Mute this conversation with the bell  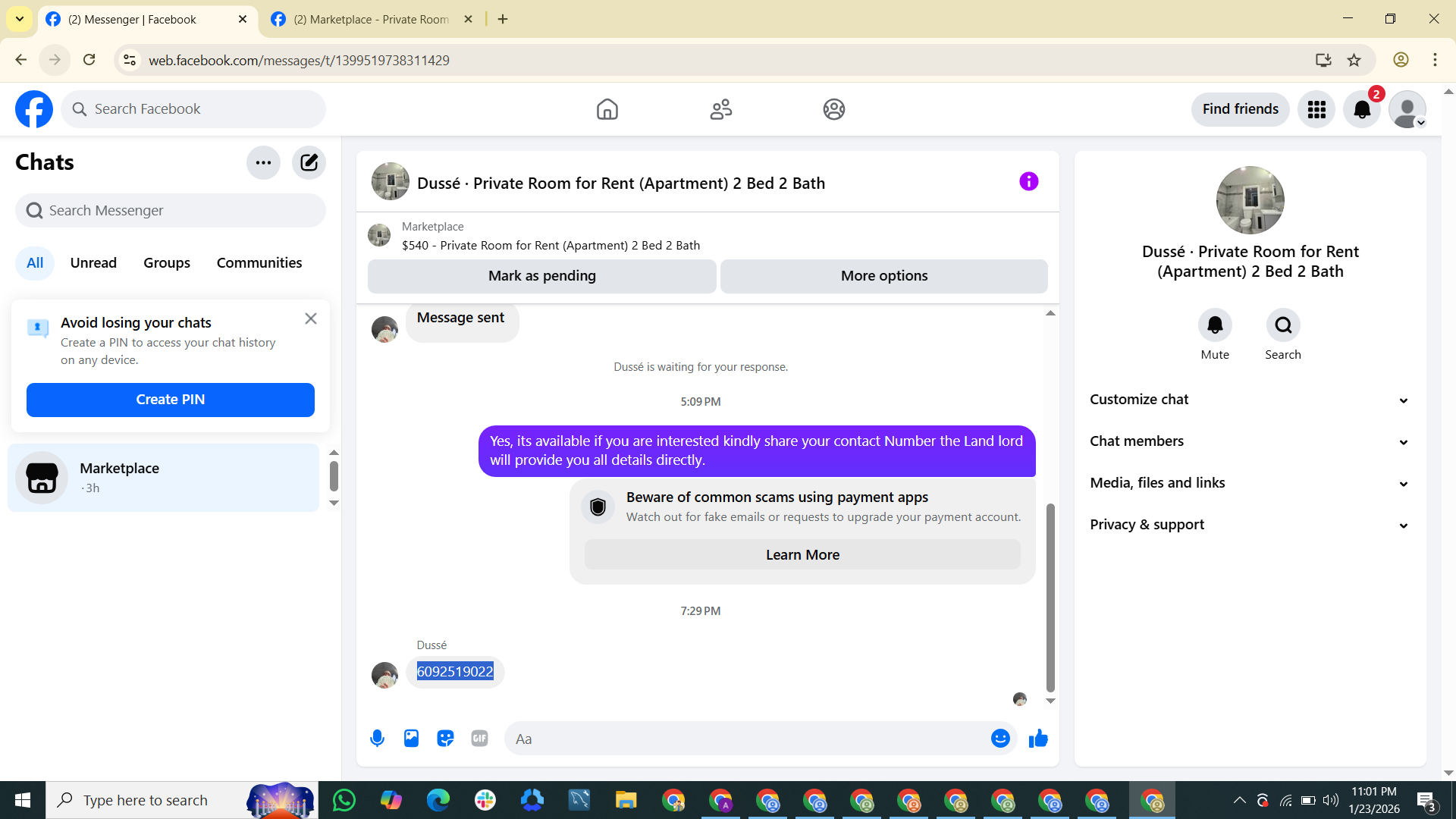coord(1215,325)
